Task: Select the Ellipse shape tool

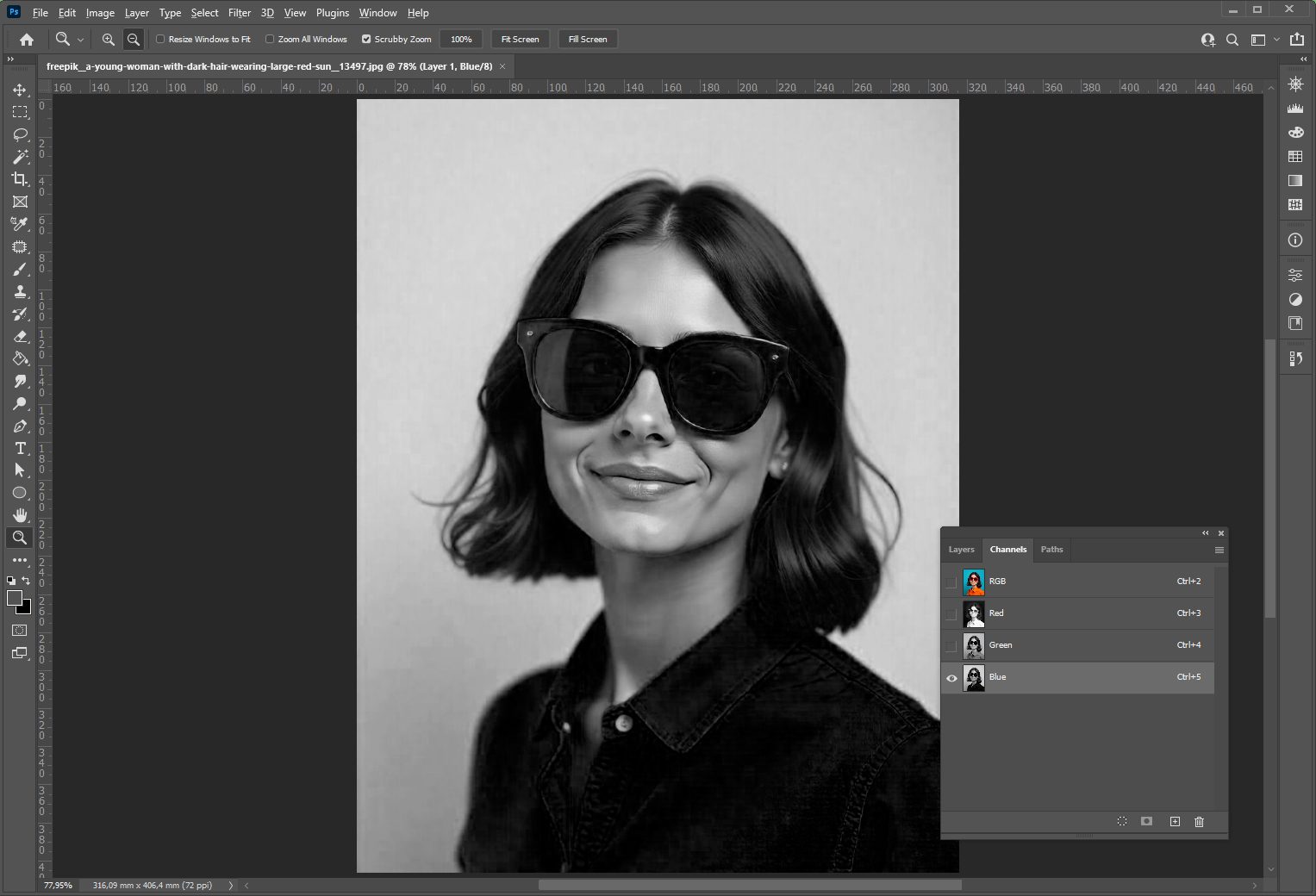Action: (x=20, y=493)
